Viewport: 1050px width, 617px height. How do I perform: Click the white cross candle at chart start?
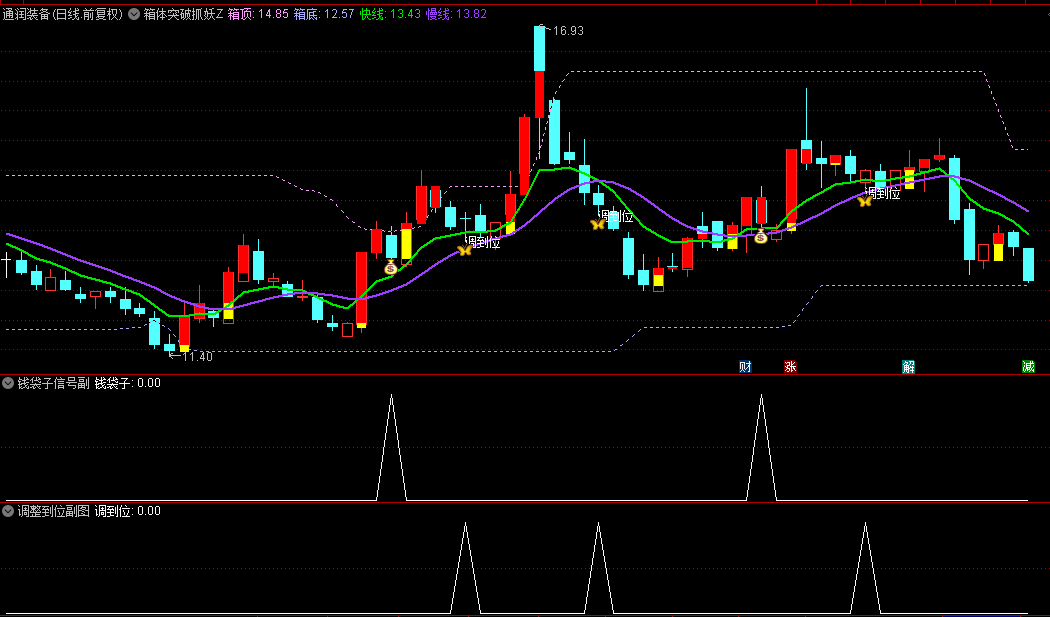6,265
